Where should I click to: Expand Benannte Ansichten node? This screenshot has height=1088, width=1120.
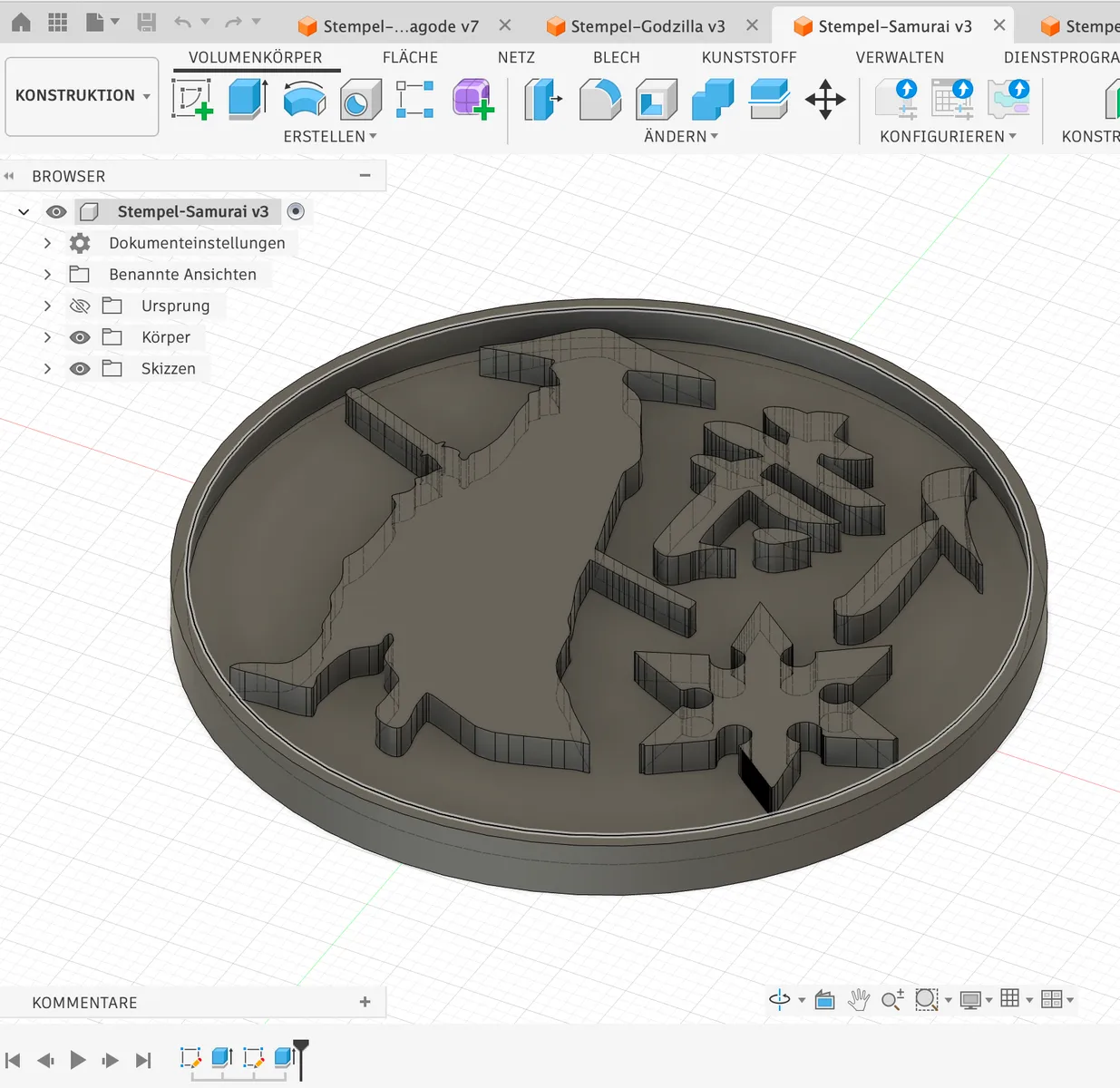[x=47, y=274]
